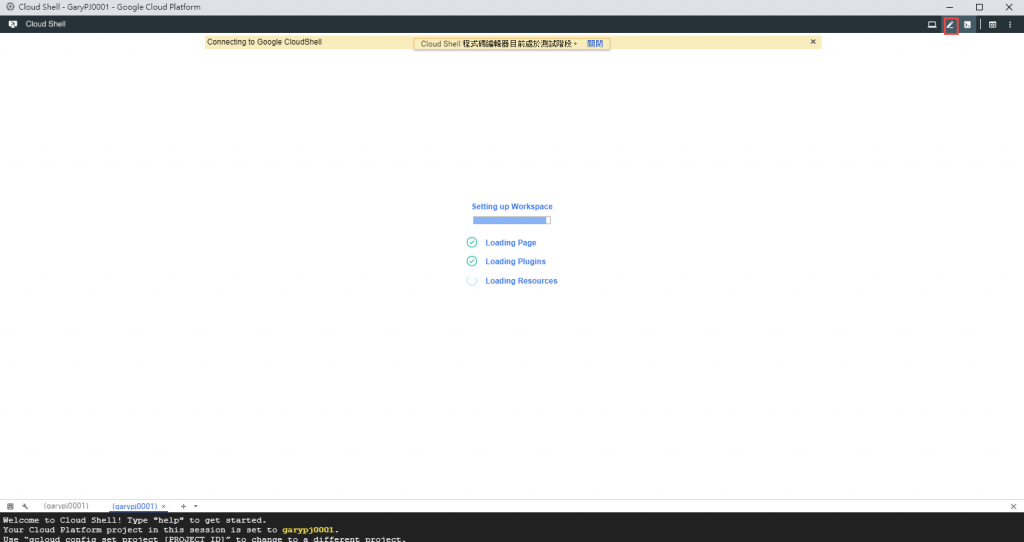Click the Chrome icon in the window title bar
This screenshot has width=1024, height=542.
click(x=10, y=7)
